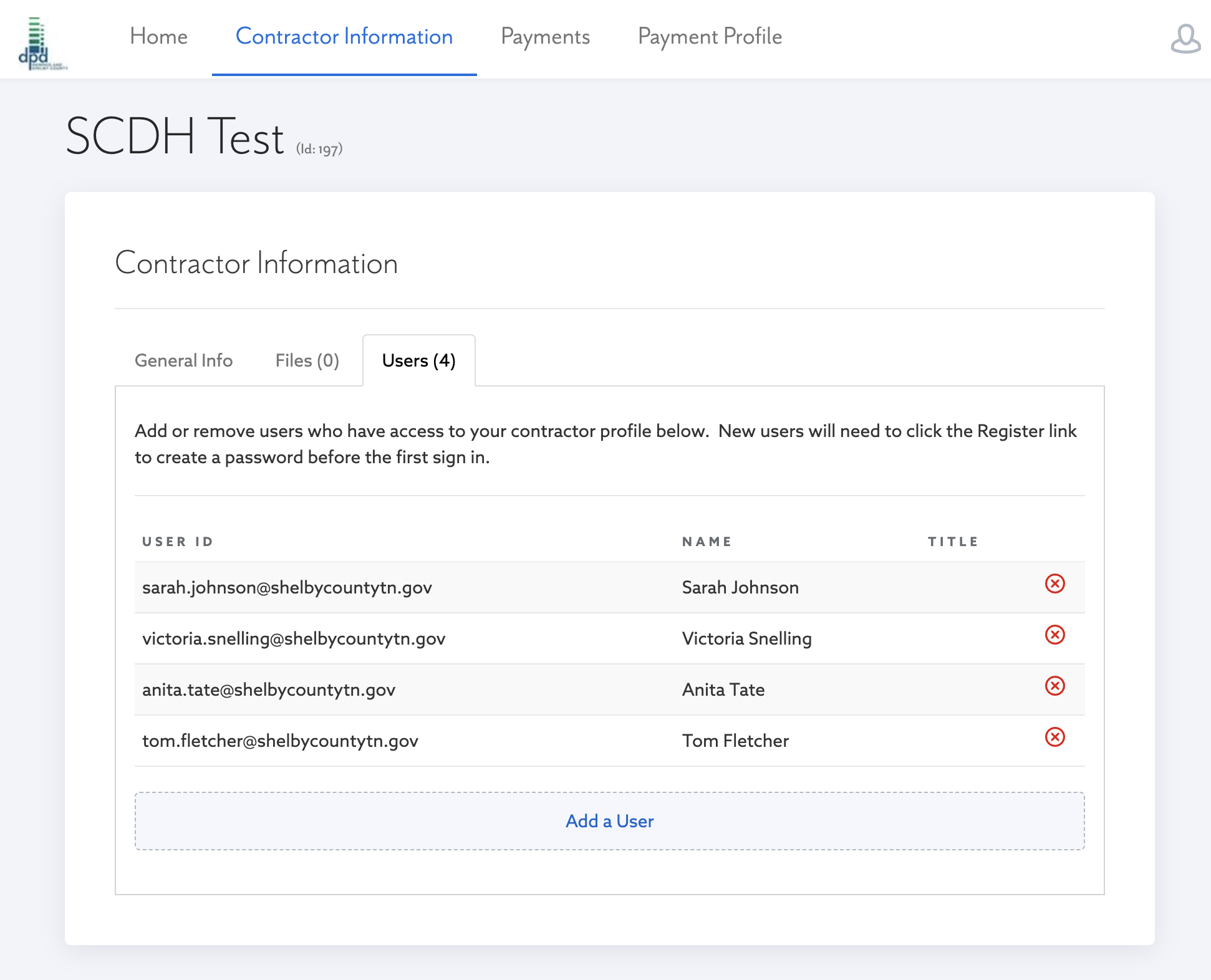The image size is (1211, 980).
Task: Delete Anita Tate via red X icon
Action: pos(1054,686)
